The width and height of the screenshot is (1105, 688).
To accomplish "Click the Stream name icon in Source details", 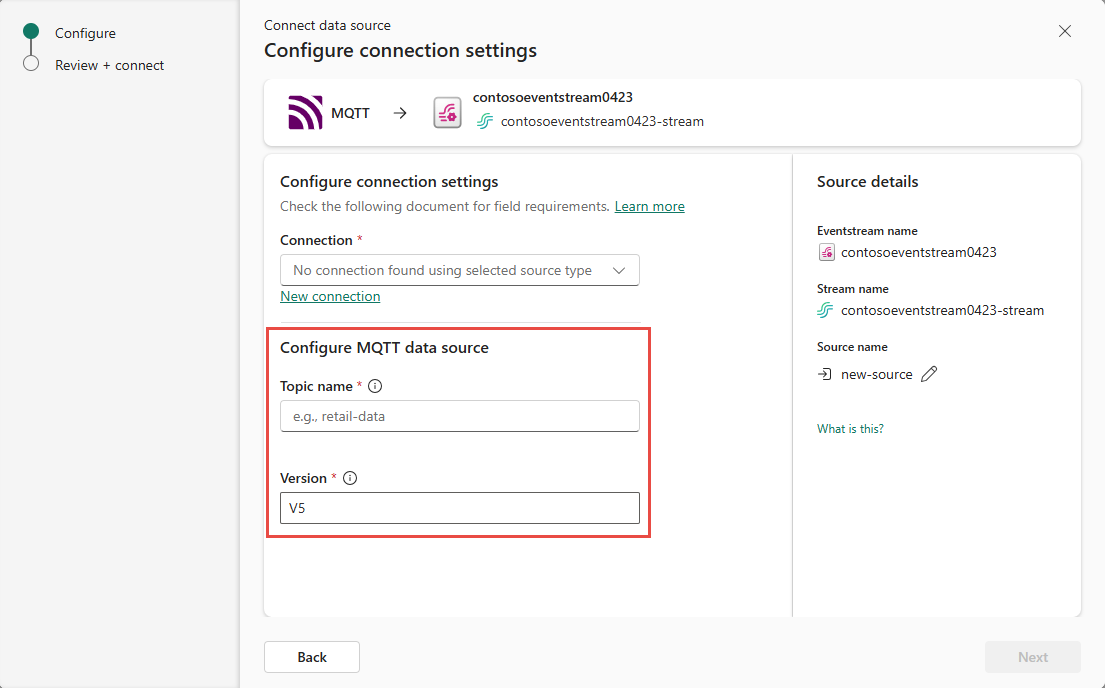I will [x=825, y=310].
